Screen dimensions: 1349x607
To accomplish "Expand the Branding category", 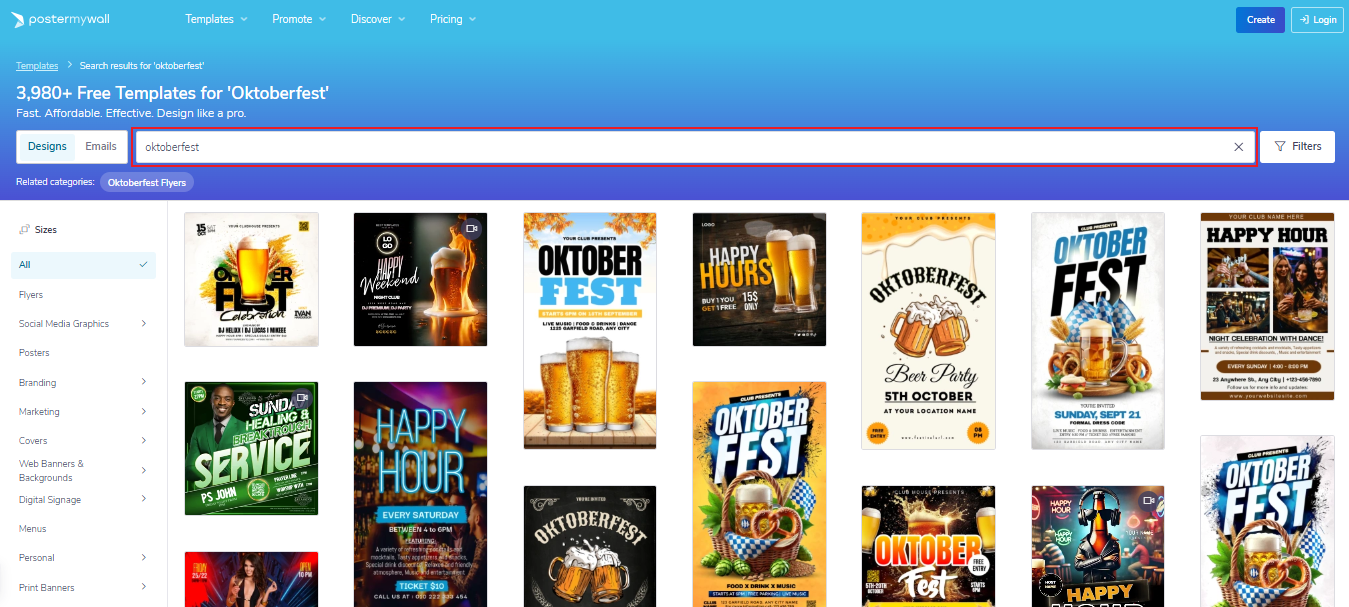I will (x=143, y=382).
